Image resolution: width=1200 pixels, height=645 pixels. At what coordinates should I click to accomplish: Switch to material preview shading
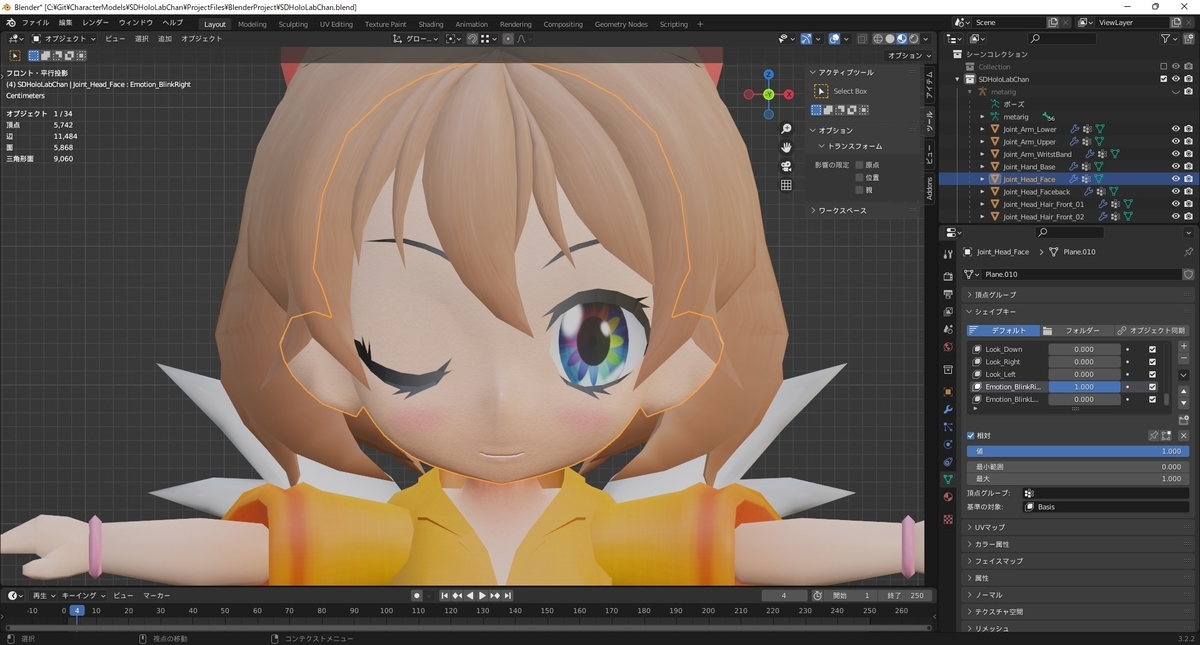click(902, 38)
